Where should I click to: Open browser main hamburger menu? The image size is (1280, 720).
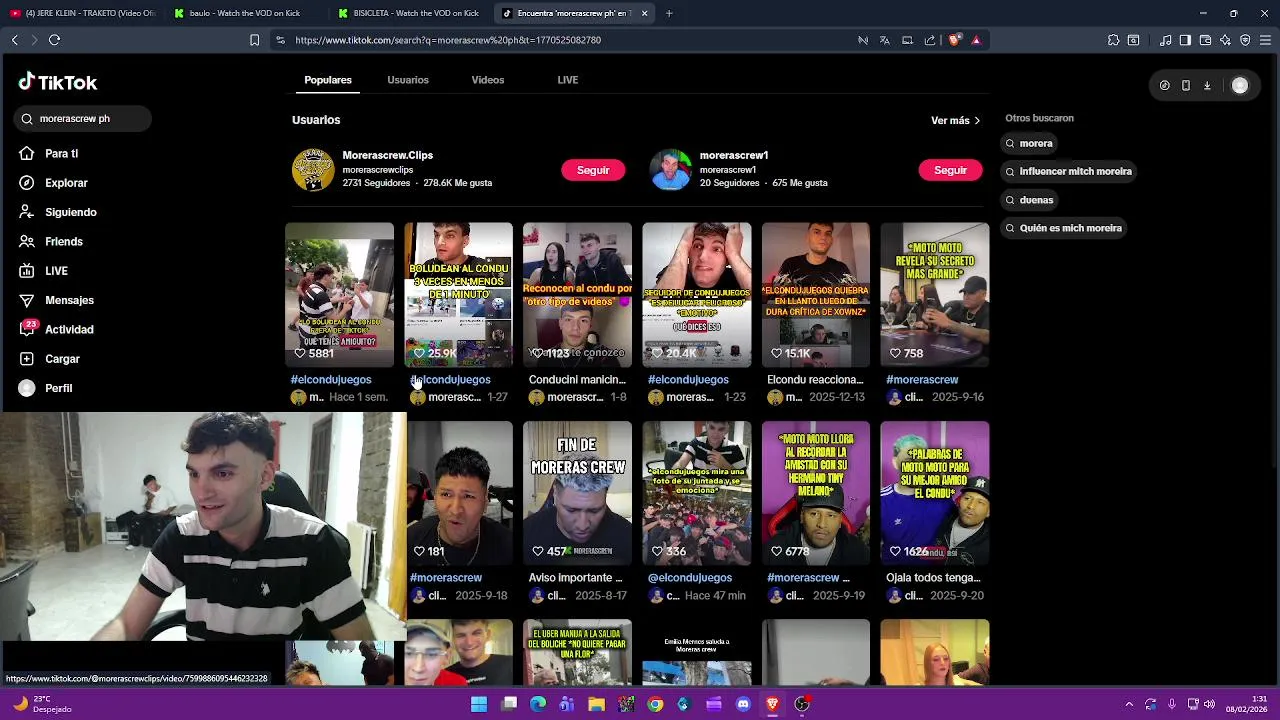click(x=1265, y=40)
